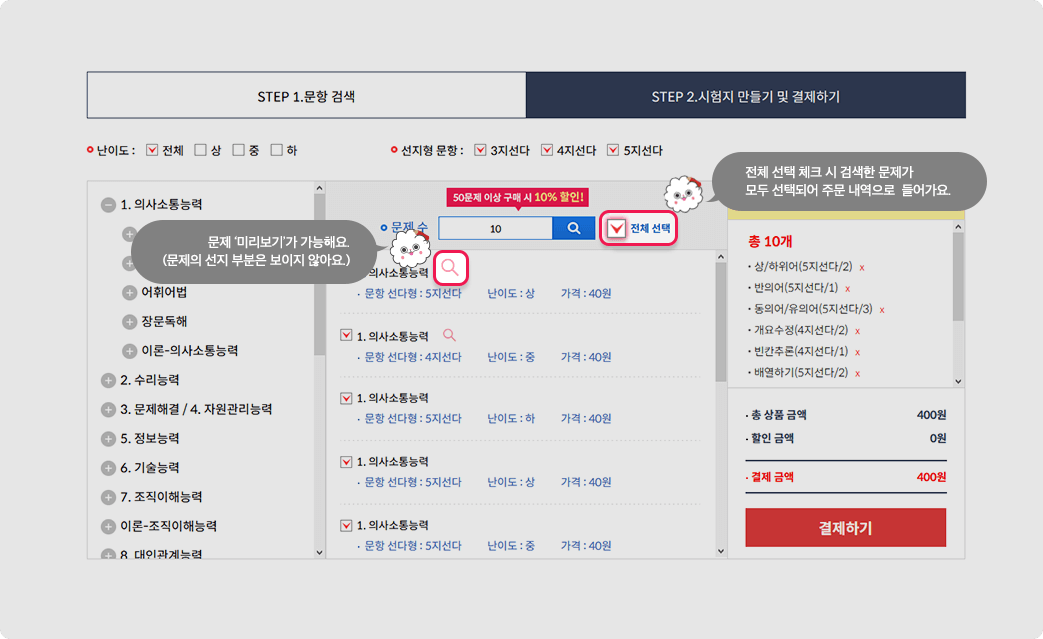Click category tree scrollbar up arrow
This screenshot has width=1043, height=639.
319,188
